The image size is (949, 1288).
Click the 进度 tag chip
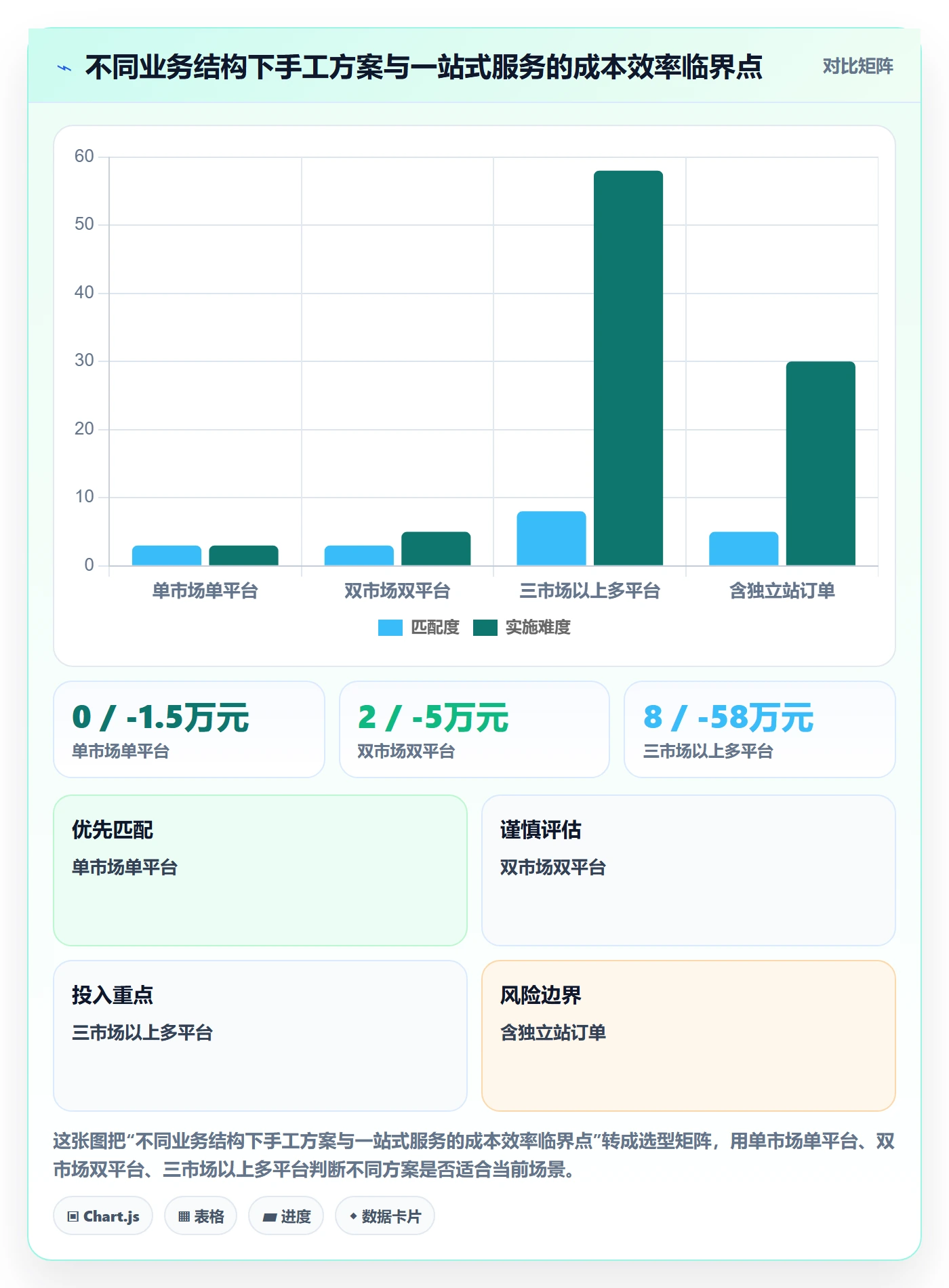point(286,1216)
